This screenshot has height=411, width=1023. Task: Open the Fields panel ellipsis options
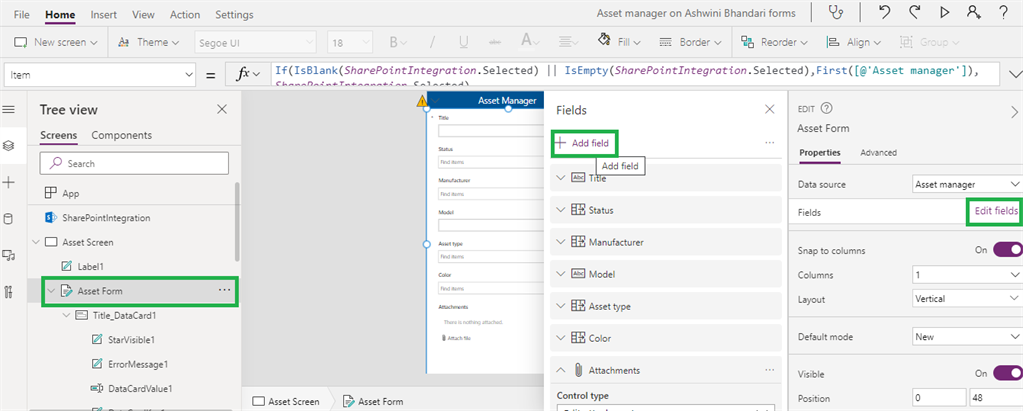pyautogui.click(x=770, y=142)
